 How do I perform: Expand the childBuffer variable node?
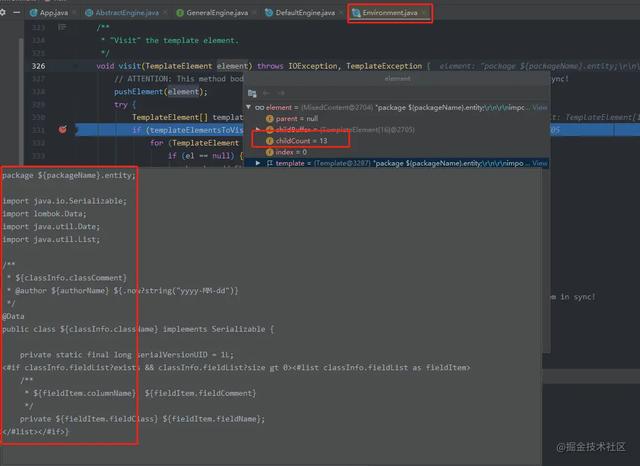click(x=258, y=130)
